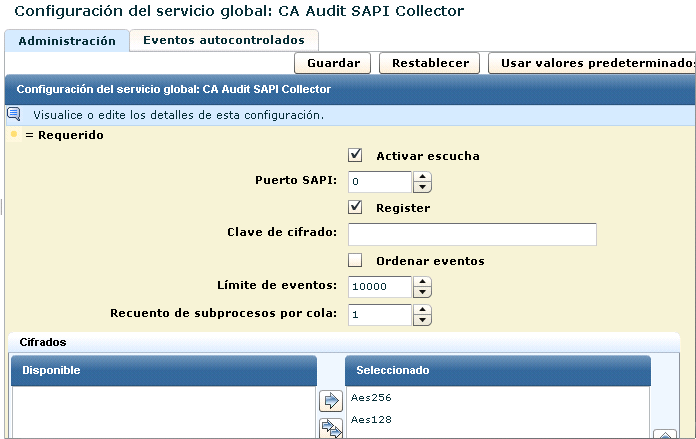Select the Administración tab
696x439 pixels.
tap(67, 41)
